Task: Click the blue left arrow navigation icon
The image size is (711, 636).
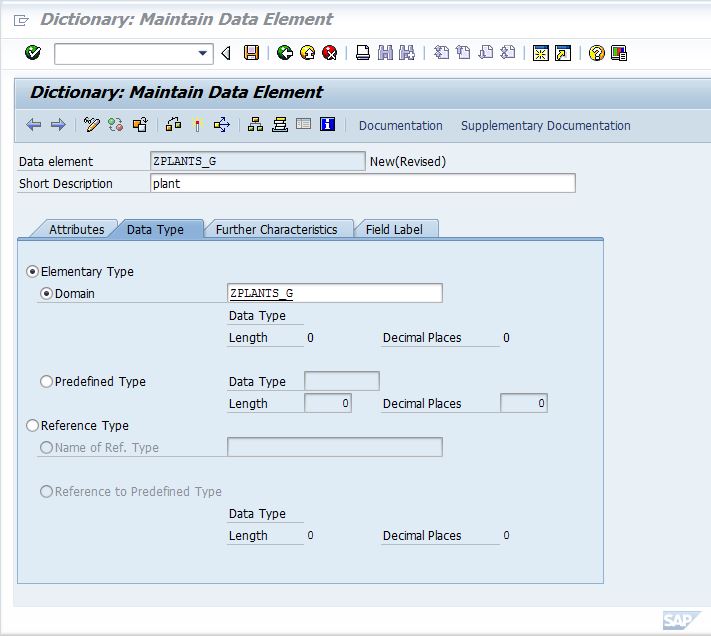Action: (34, 125)
